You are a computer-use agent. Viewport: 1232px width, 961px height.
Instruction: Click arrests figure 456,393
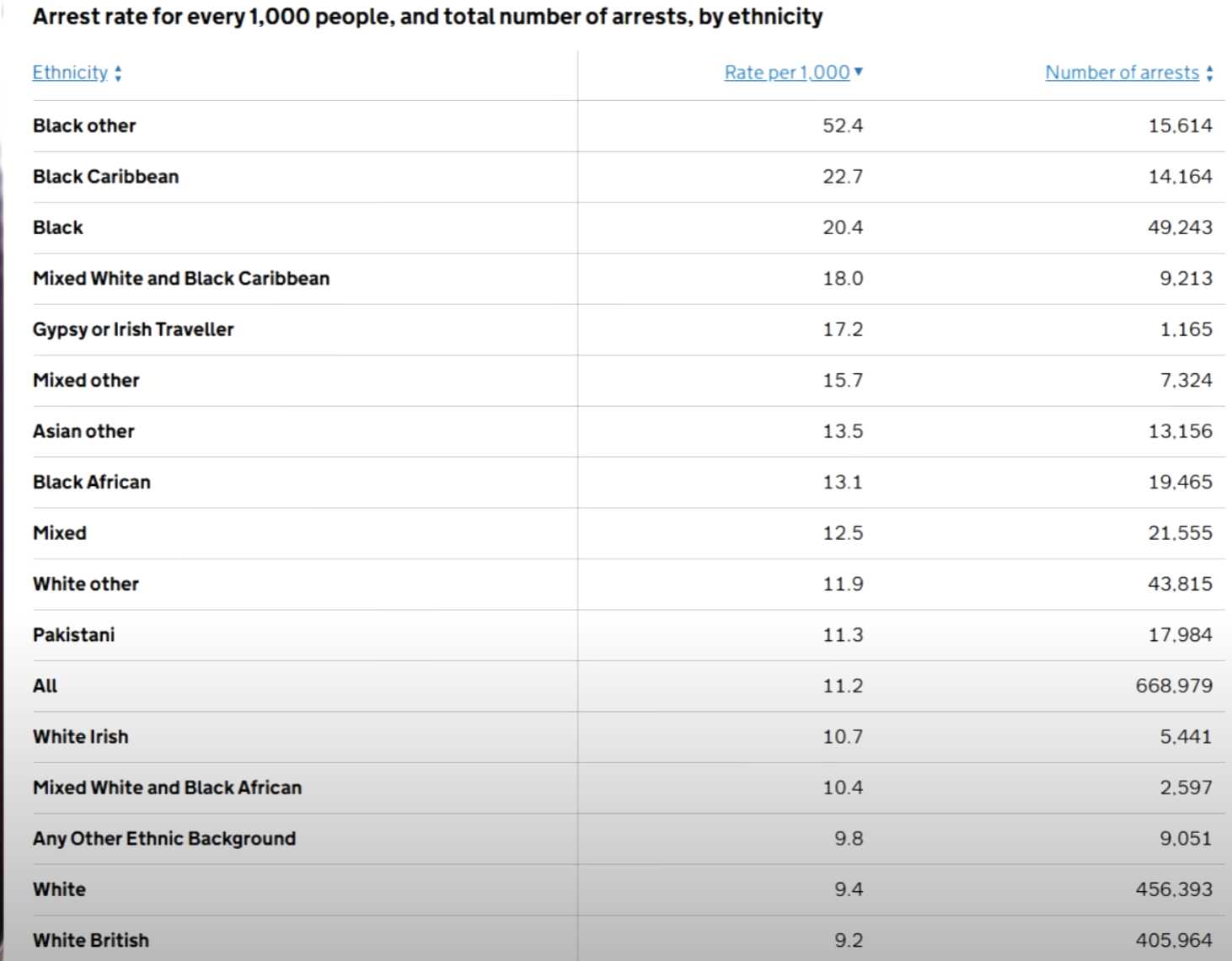pos(1174,890)
